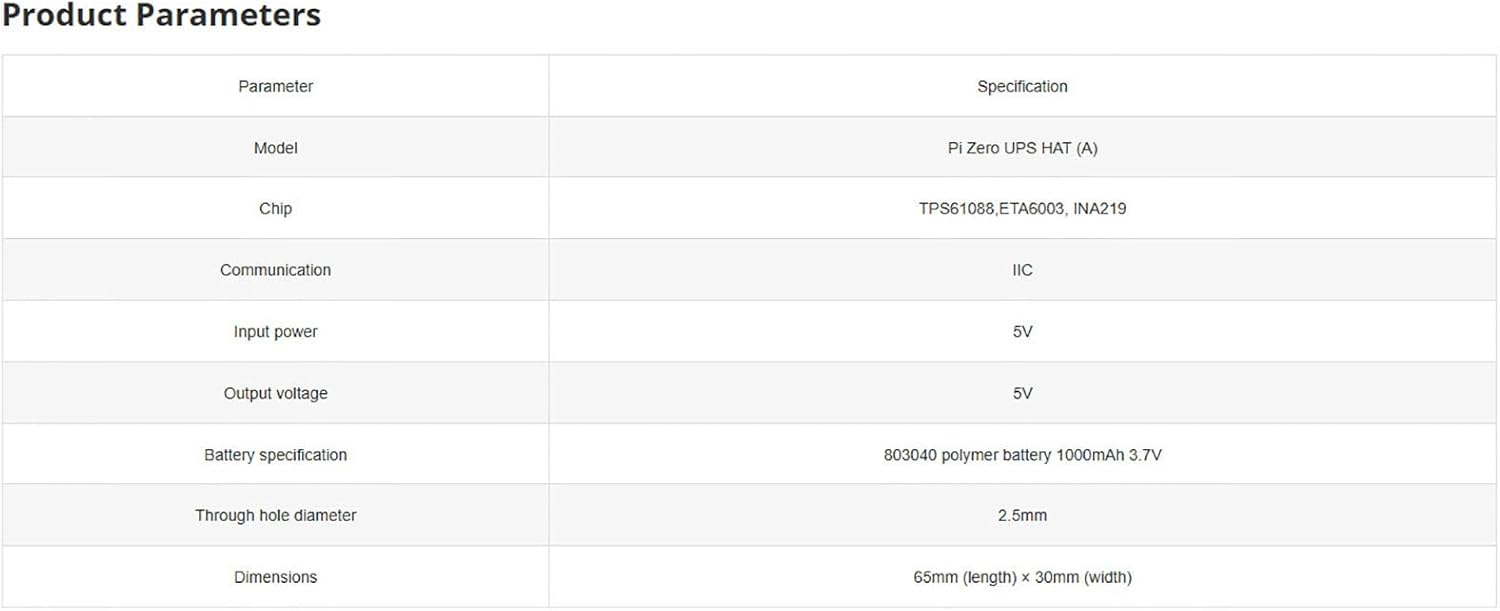Select the Through hole diameter label

(275, 516)
